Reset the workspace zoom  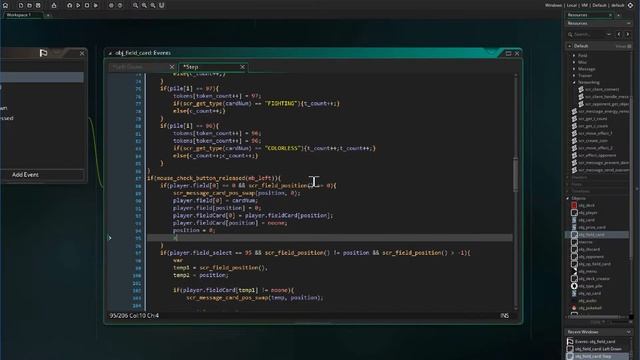click(x=144, y=5)
